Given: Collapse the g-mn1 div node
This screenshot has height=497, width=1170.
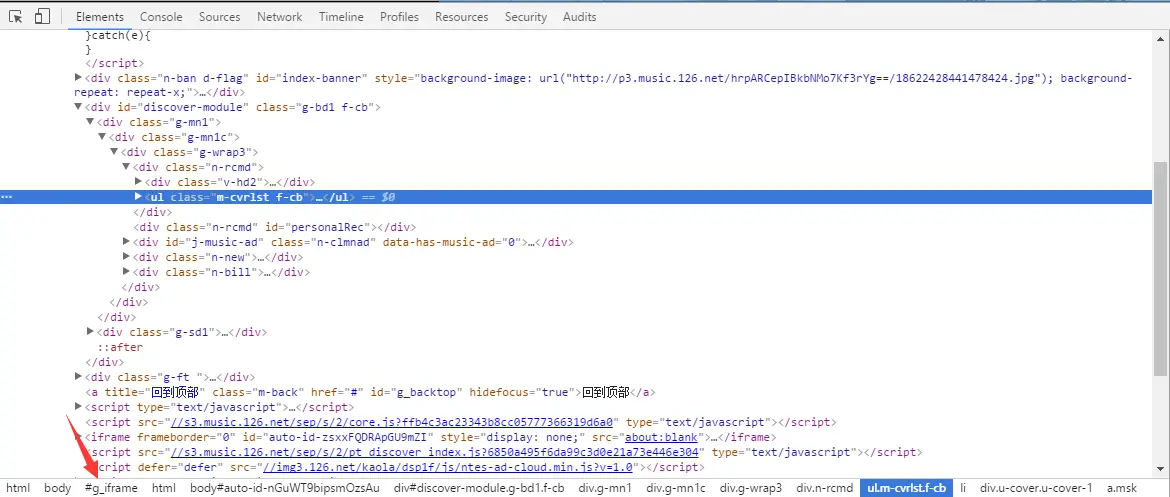Looking at the screenshot, I should tap(90, 122).
